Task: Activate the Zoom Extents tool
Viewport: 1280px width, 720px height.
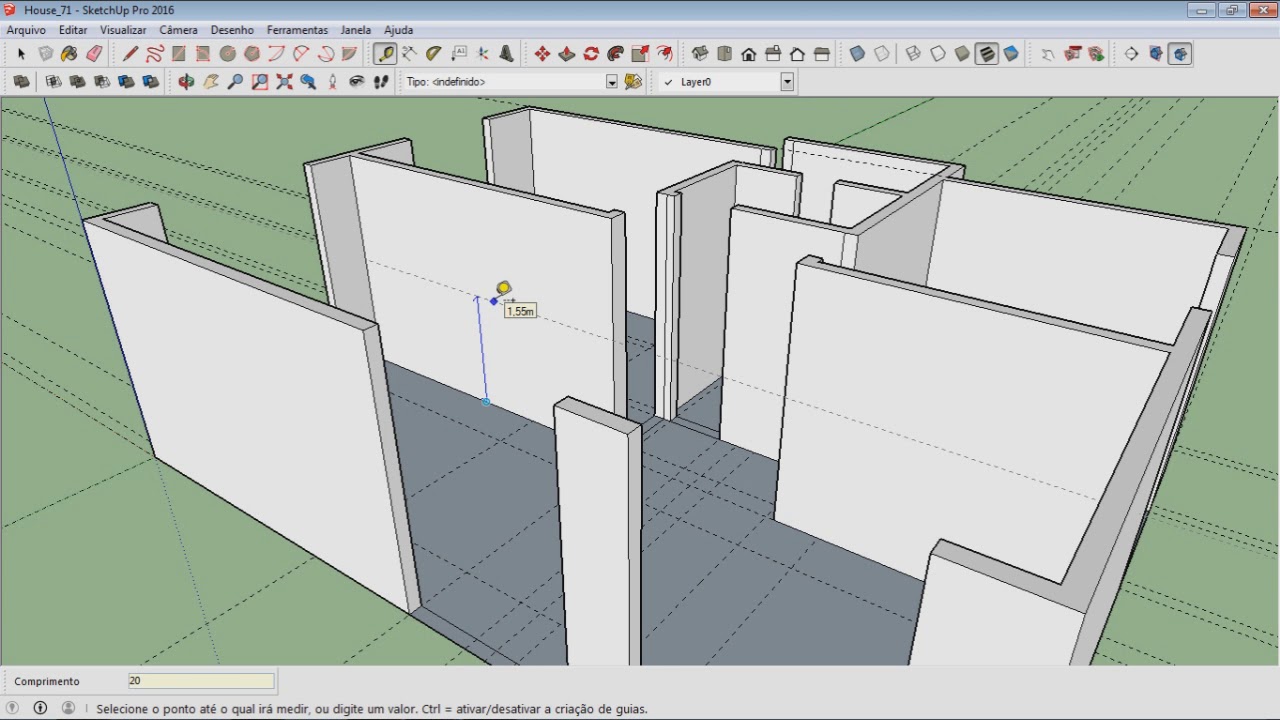Action: (x=284, y=82)
